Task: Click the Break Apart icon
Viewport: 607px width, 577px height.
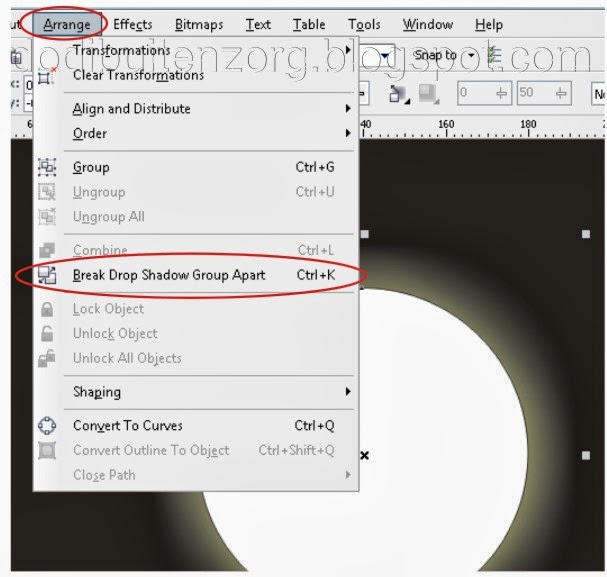Action: point(47,275)
